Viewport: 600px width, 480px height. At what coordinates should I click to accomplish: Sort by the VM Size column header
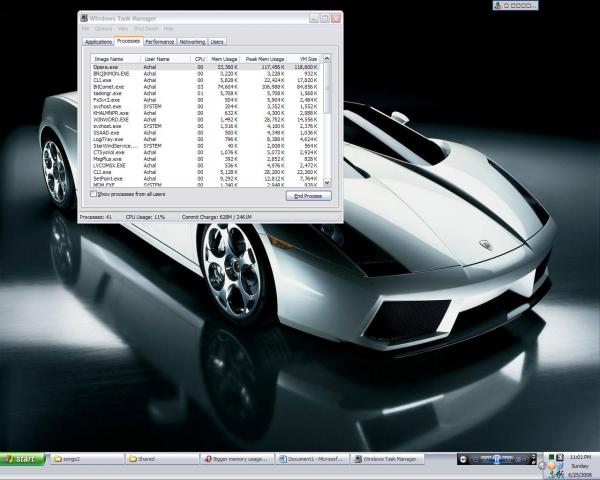[x=303, y=59]
